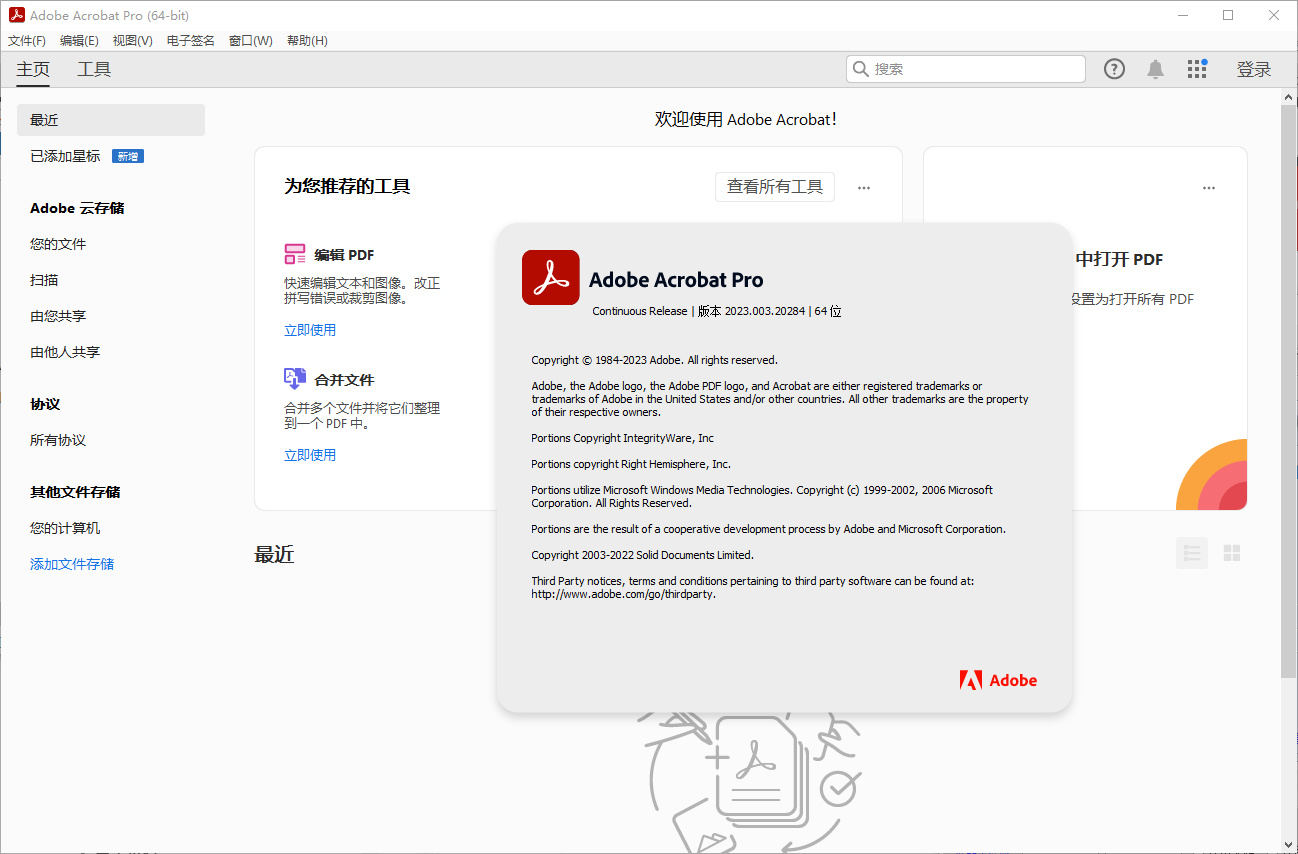Click the vertical scrollbar on the right
This screenshot has height=854, width=1298.
click(x=1289, y=390)
